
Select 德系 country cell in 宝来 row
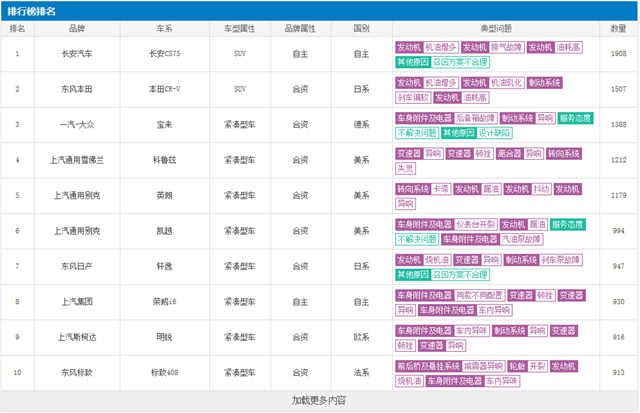tap(362, 124)
